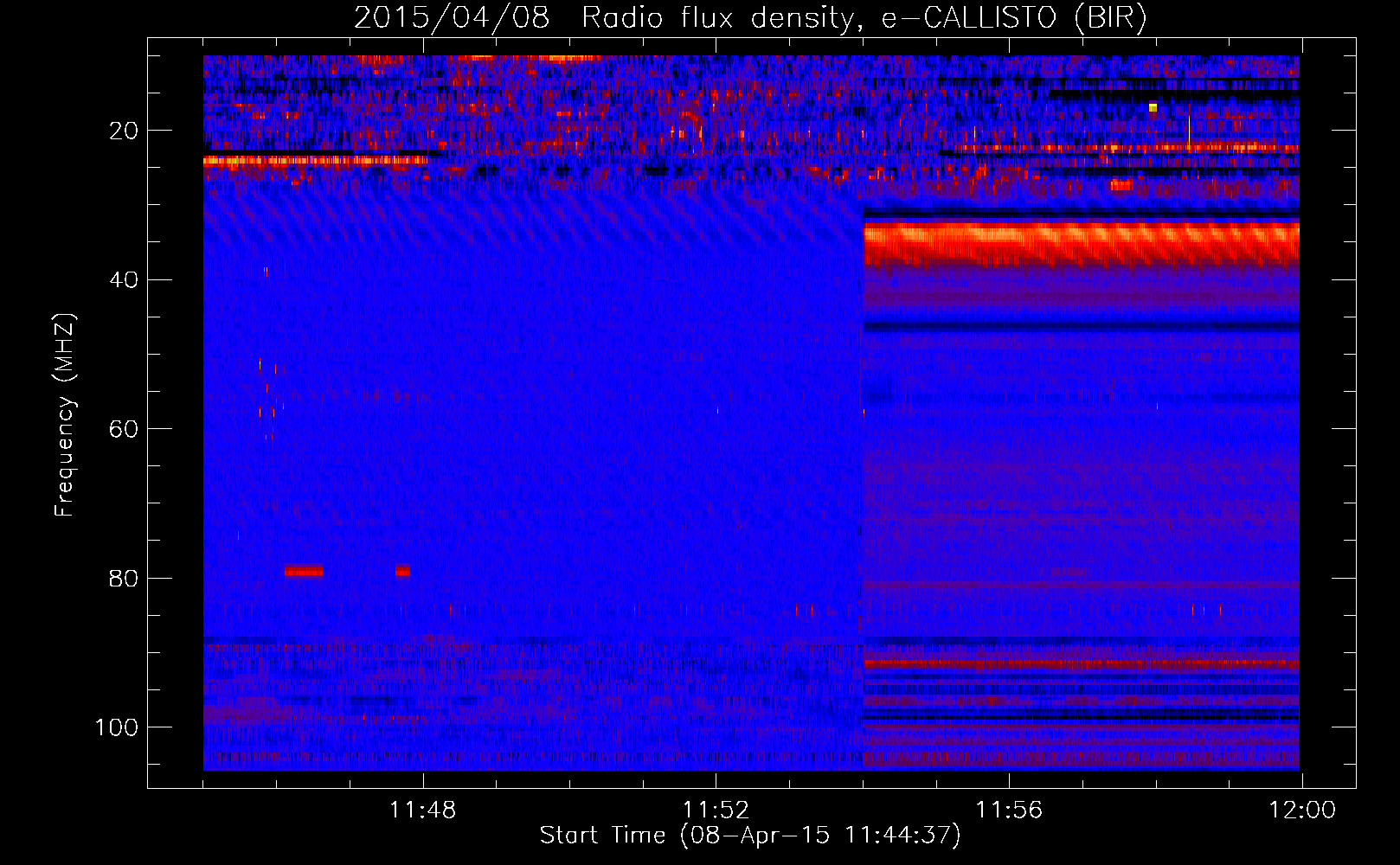The image size is (1400, 865).
Task: Click the plot title '2015/04/08 Radio flux density, e-CALLISTO (BIR)'
Action: [x=750, y=17]
